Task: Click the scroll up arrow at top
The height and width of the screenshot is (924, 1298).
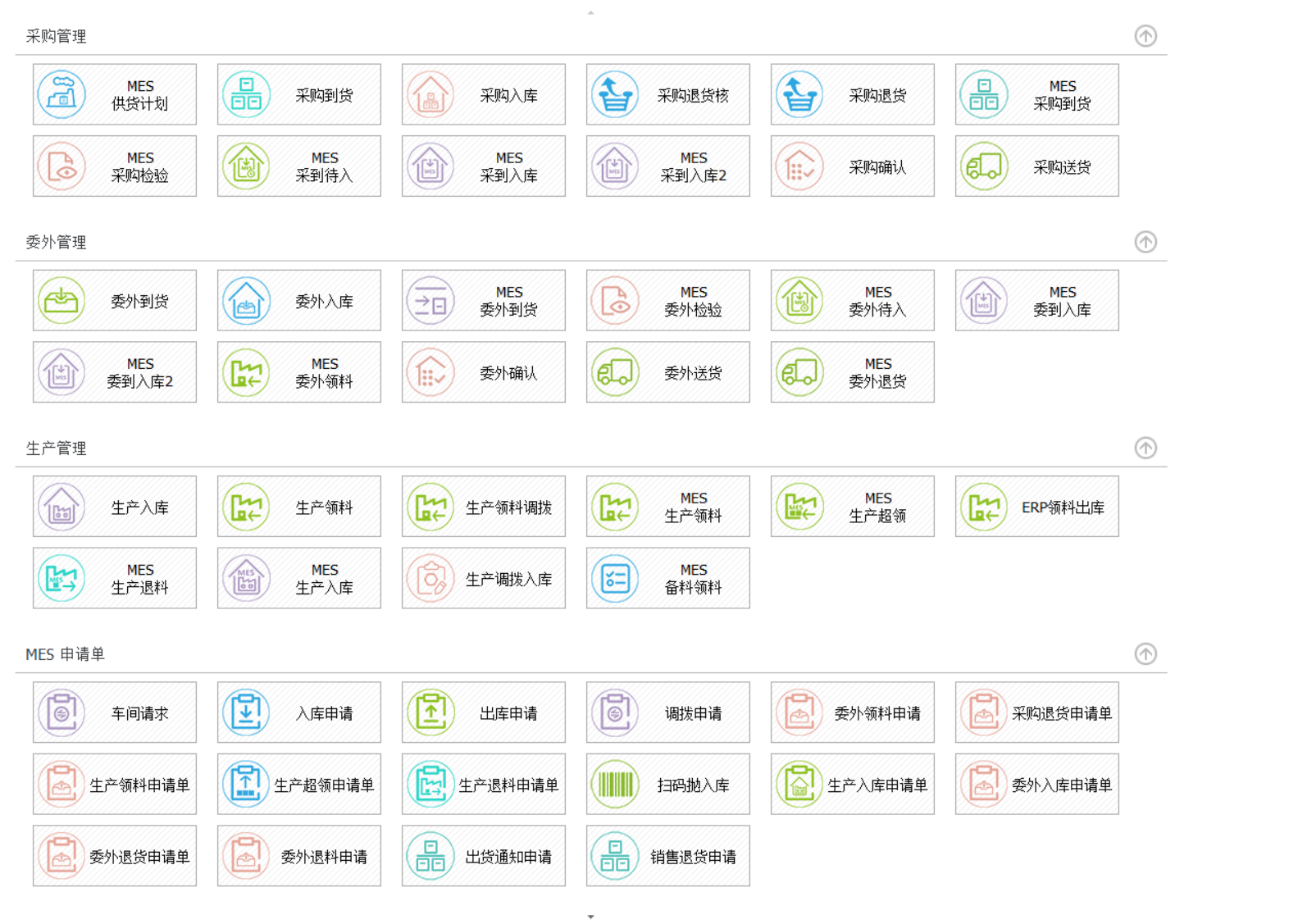Action: coord(590,12)
